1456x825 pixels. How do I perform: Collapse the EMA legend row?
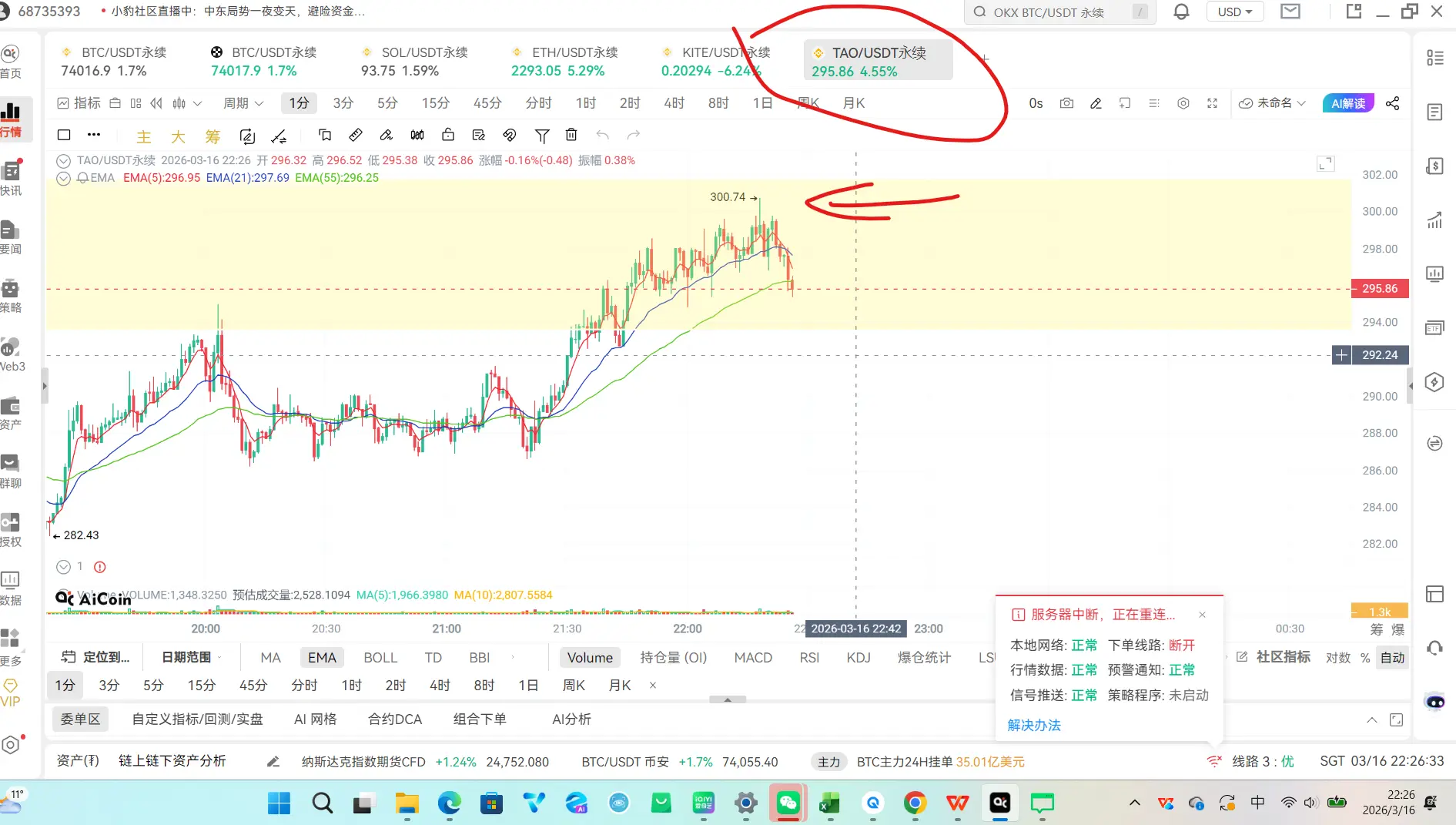click(x=64, y=178)
